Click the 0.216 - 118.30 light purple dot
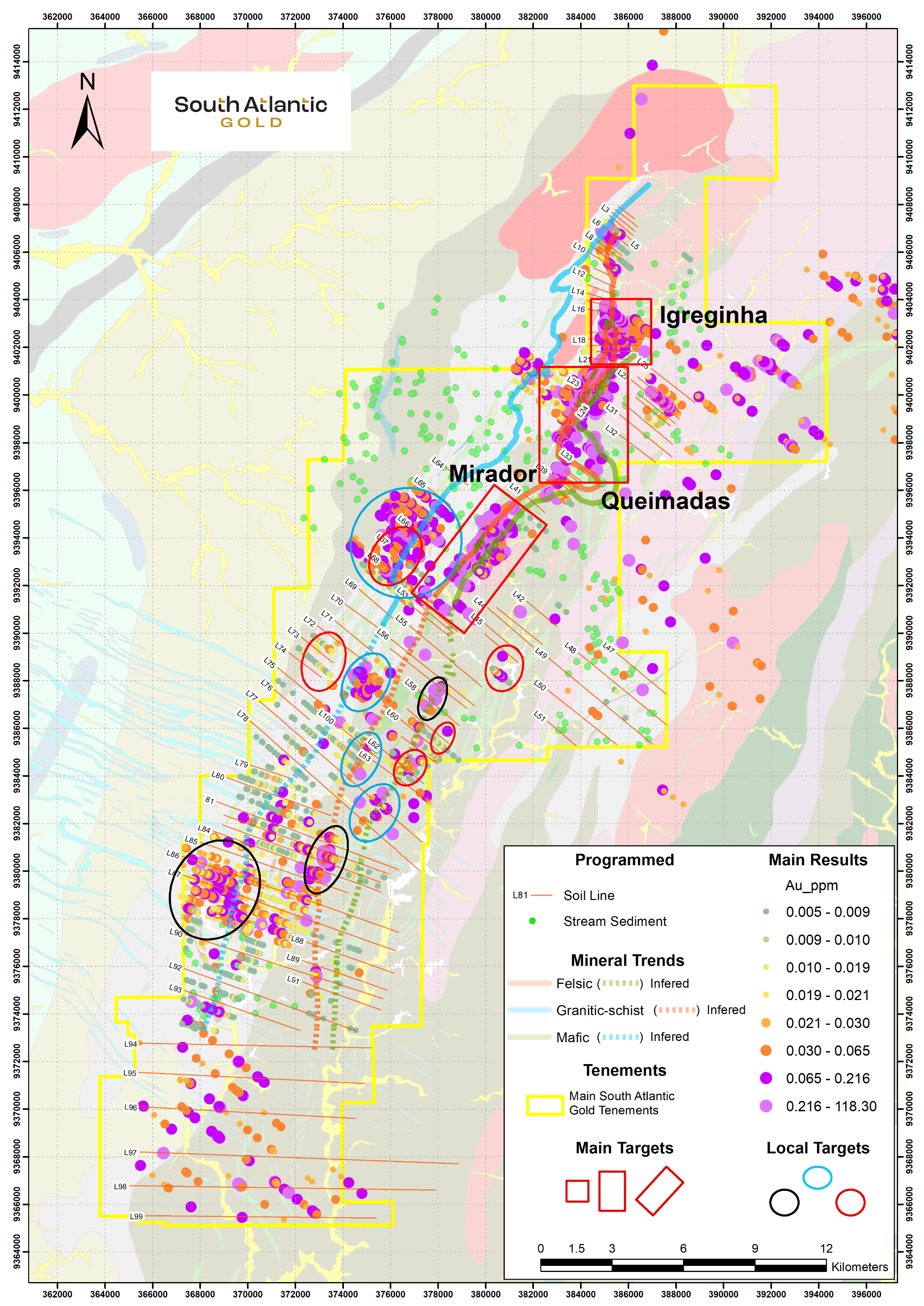The height and width of the screenshot is (1306, 924). click(766, 1106)
